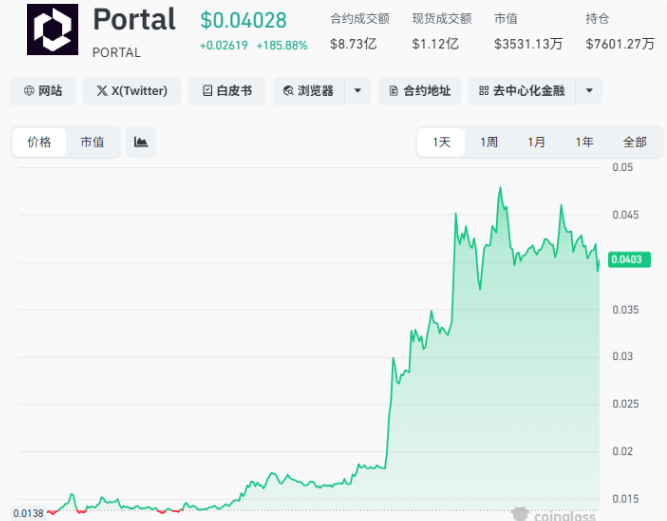Image resolution: width=667 pixels, height=521 pixels.
Task: Open the 白皮书 whitepaper
Action: click(227, 91)
